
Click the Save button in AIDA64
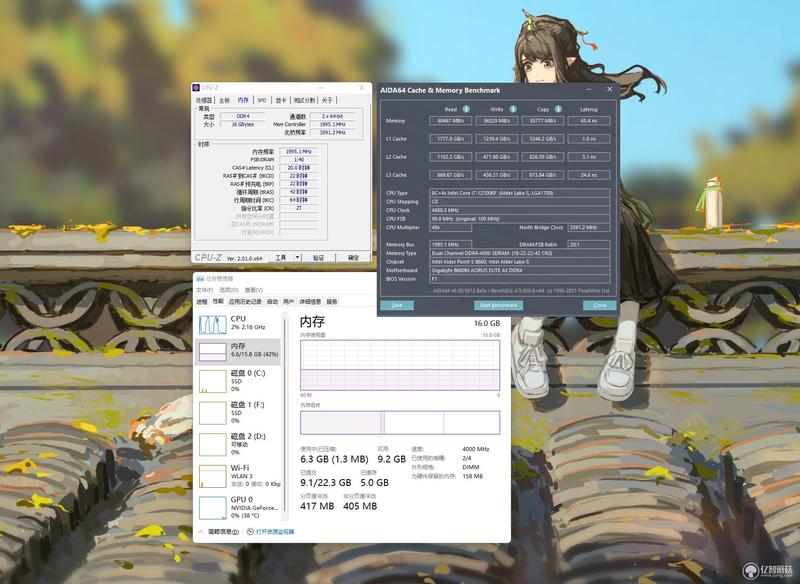tap(396, 305)
